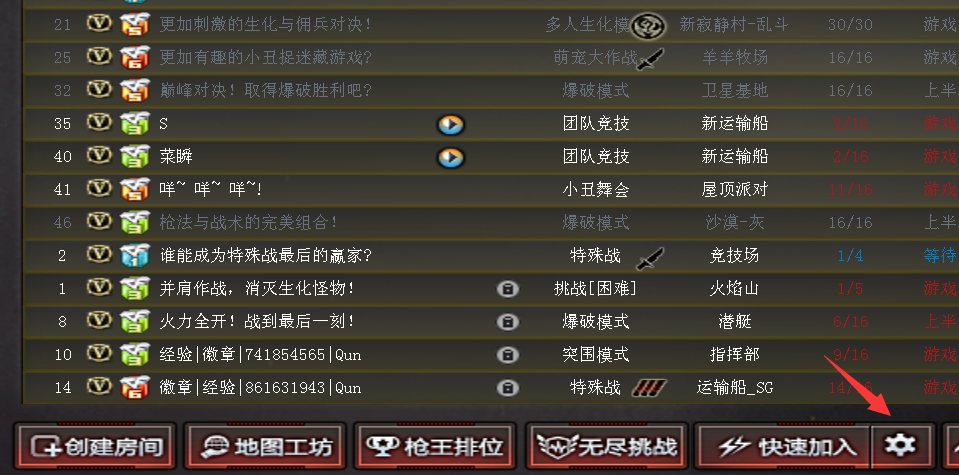The width and height of the screenshot is (959, 475).
Task: Click lock icon on room 10 指挥部
Action: [508, 355]
